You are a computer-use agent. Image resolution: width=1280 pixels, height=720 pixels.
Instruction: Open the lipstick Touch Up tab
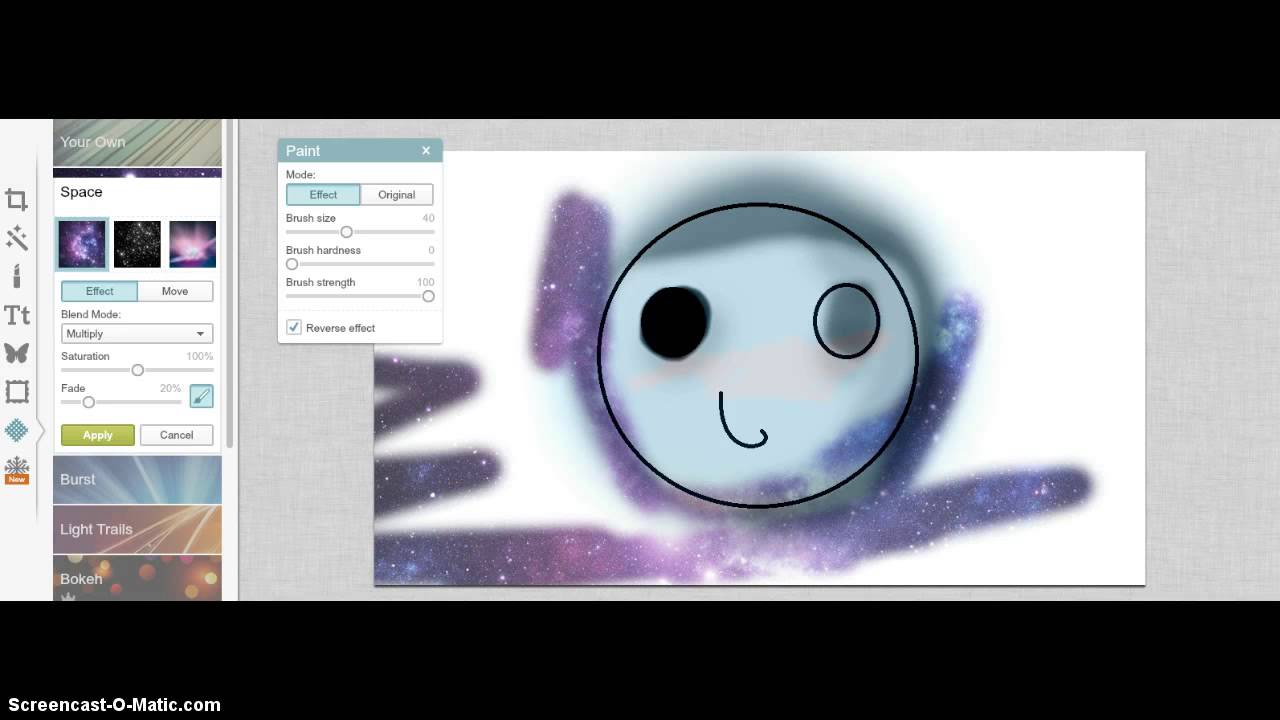coord(17,276)
